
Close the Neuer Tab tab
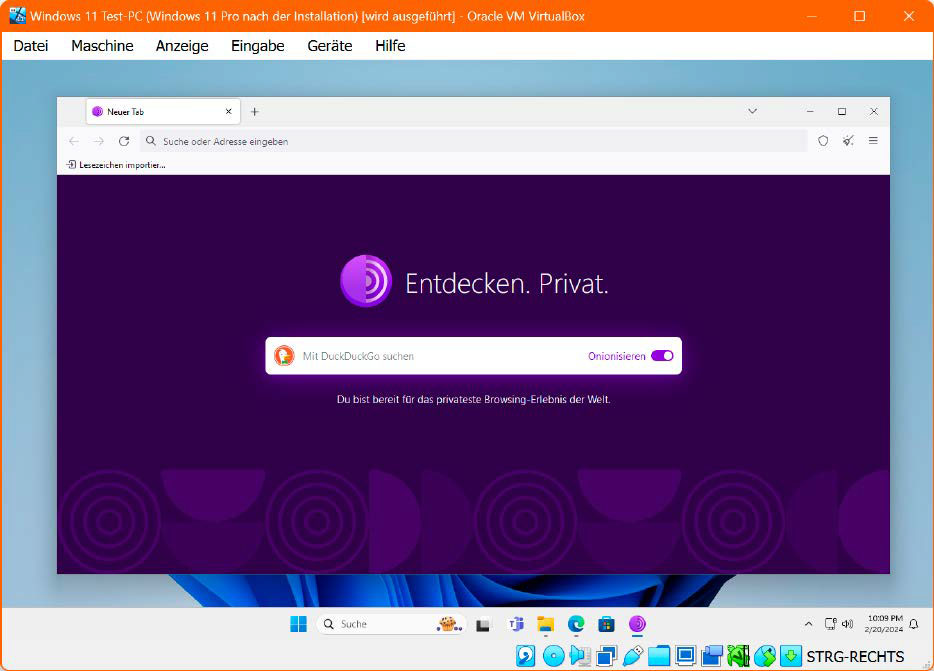click(x=228, y=111)
